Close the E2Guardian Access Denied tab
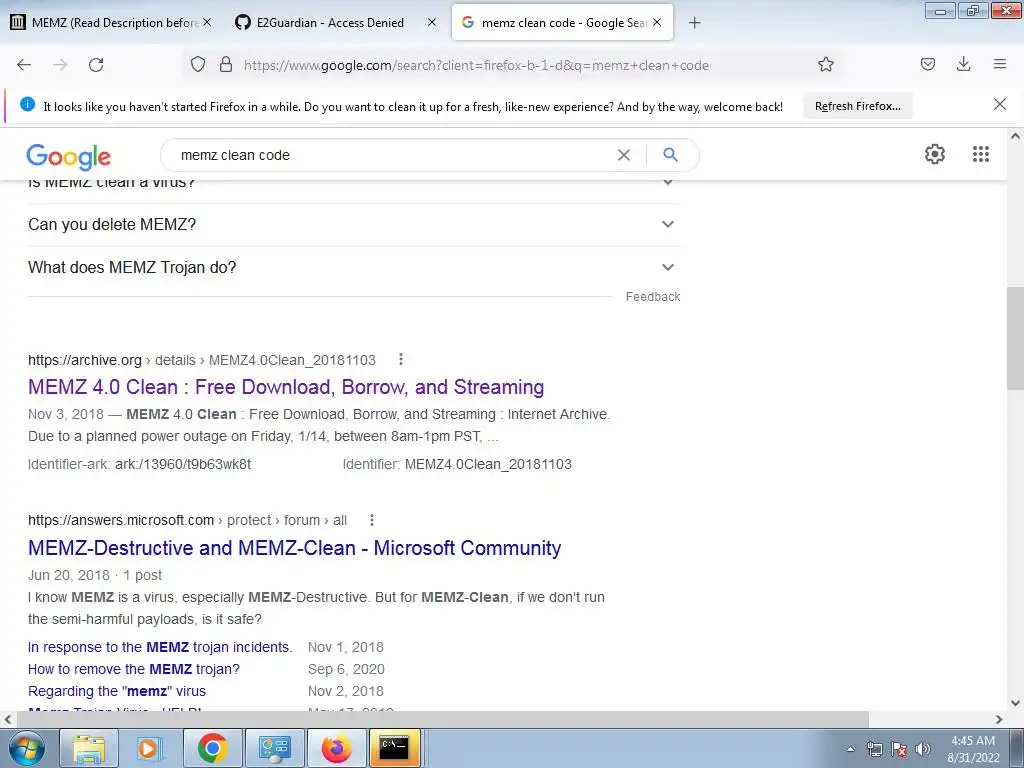The width and height of the screenshot is (1024, 768). (x=432, y=22)
